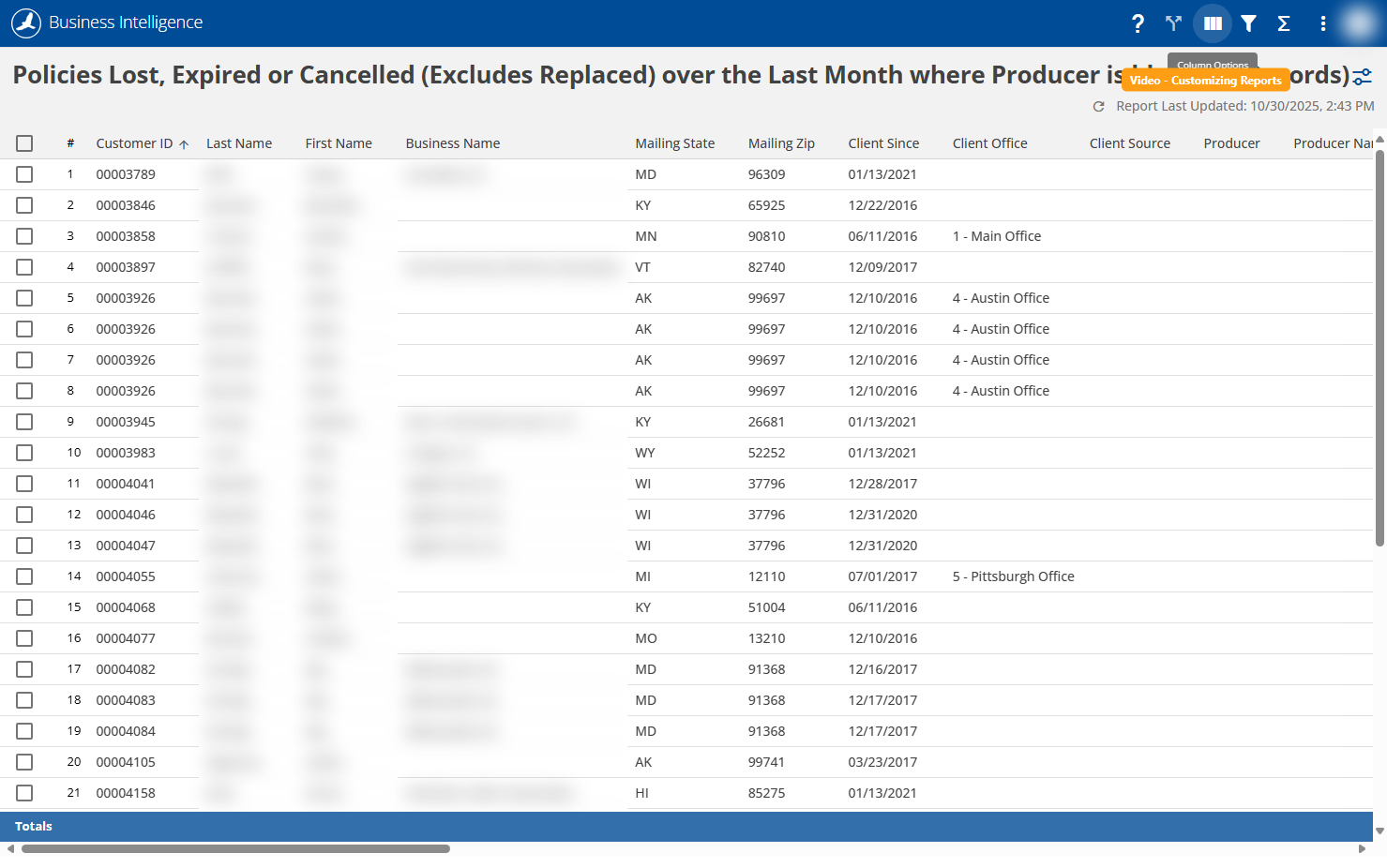
Task: Check the box for customer 00003846
Action: [24, 205]
